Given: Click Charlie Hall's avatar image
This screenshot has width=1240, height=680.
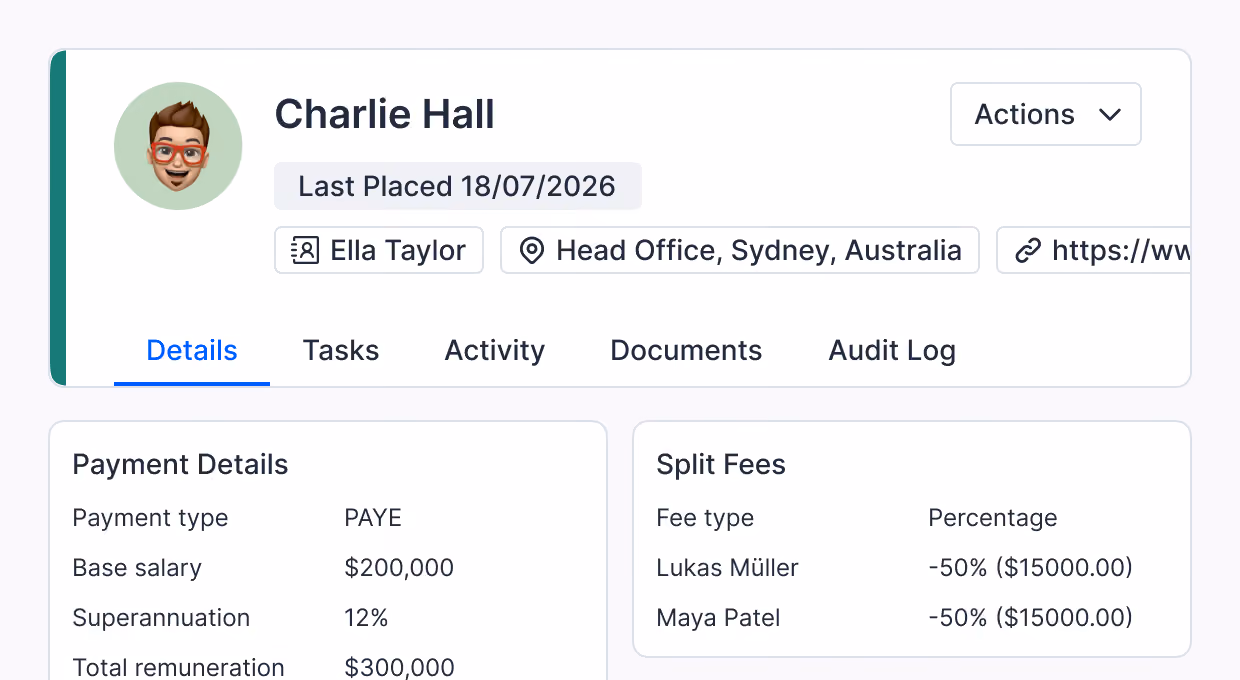Looking at the screenshot, I should click(x=178, y=146).
